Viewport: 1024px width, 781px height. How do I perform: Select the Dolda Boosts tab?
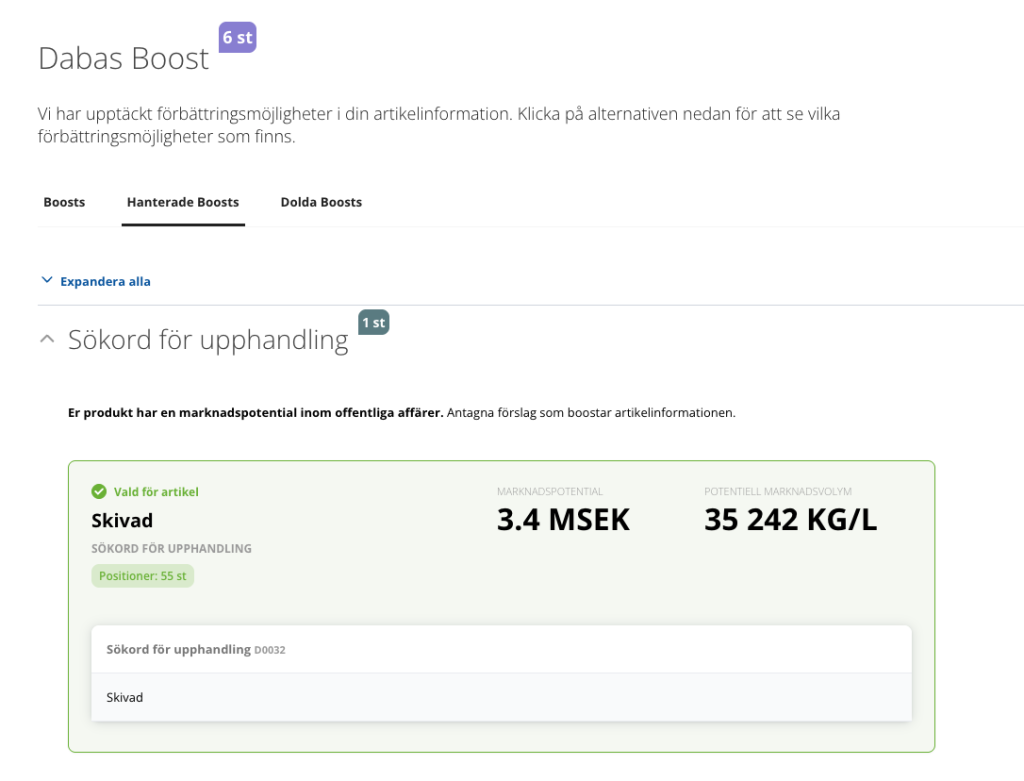coord(321,202)
